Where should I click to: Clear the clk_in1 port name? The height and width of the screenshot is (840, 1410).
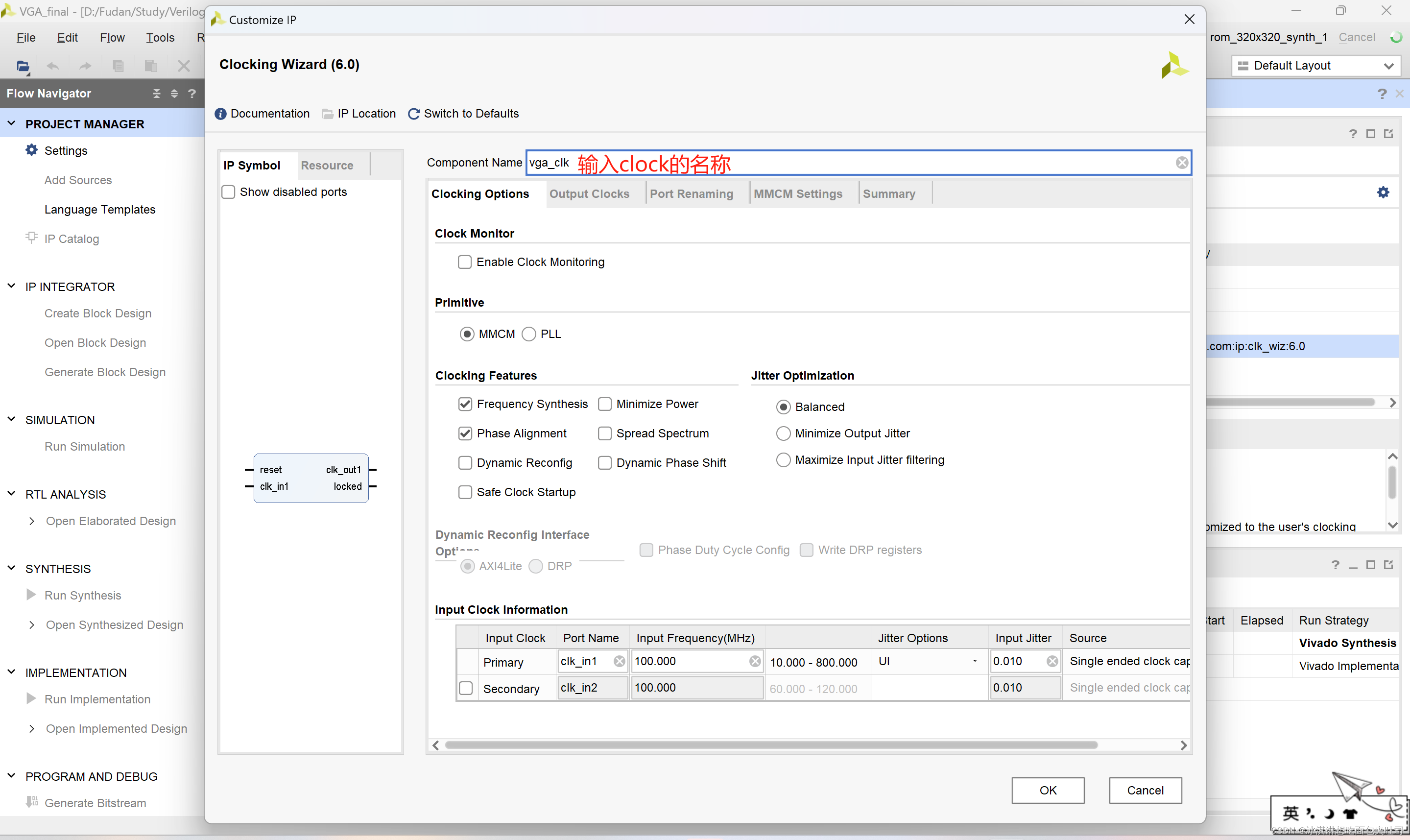point(620,661)
